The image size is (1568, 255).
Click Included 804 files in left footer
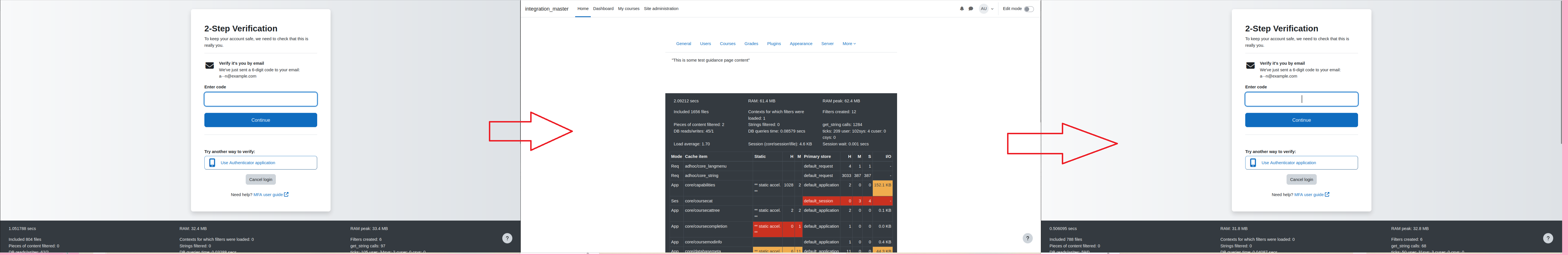[25, 240]
